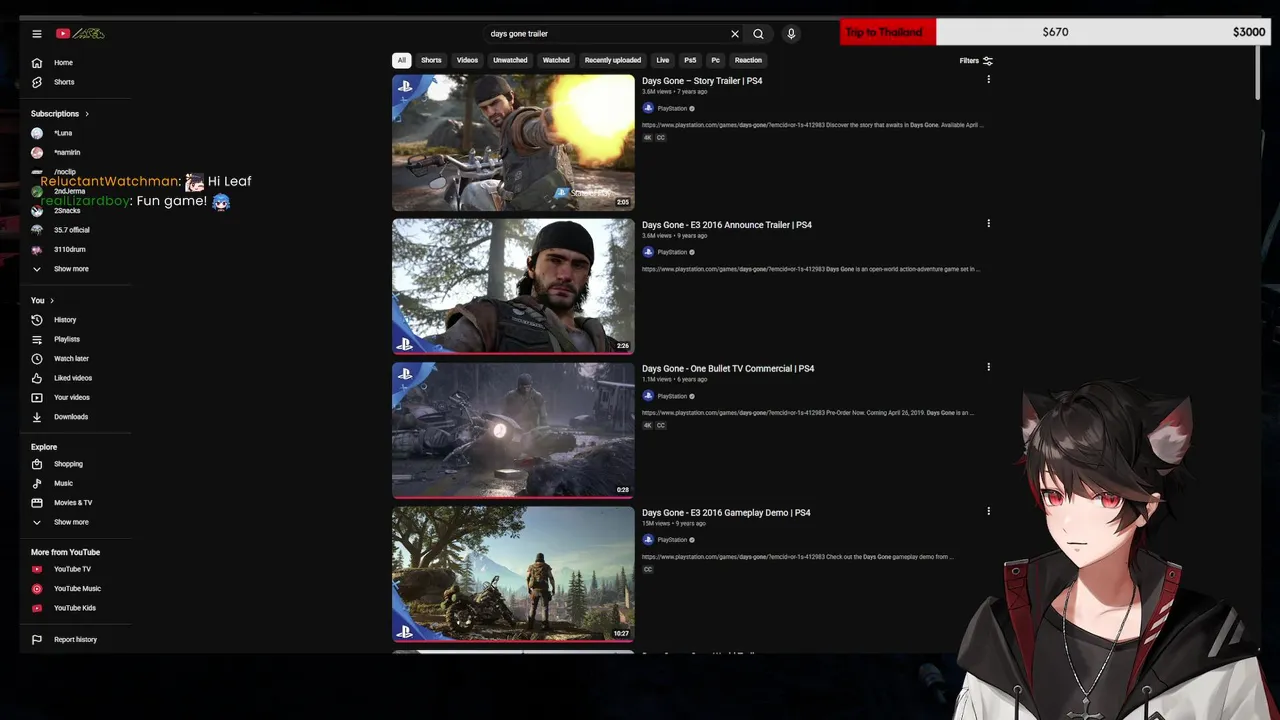Go to Home in the sidebar
The height and width of the screenshot is (720, 1280).
(x=63, y=63)
